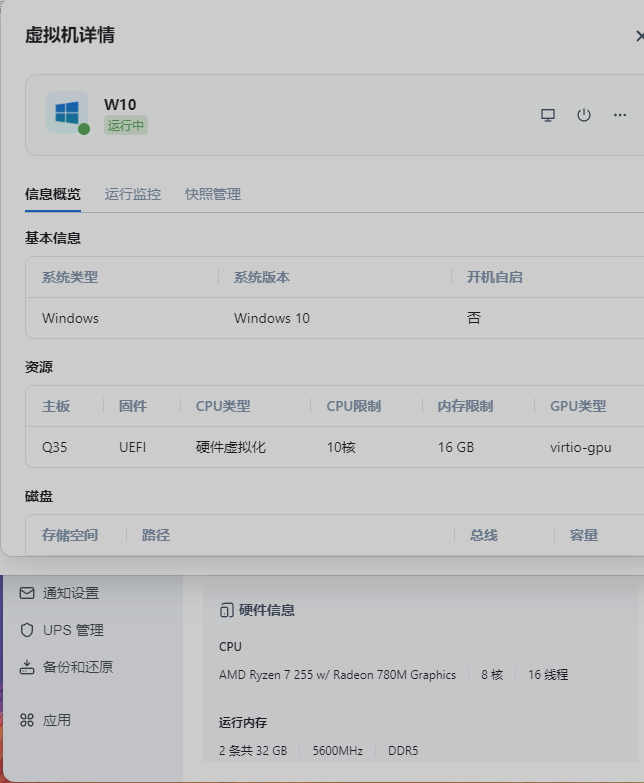Click the CPU限制 column header

pos(354,406)
